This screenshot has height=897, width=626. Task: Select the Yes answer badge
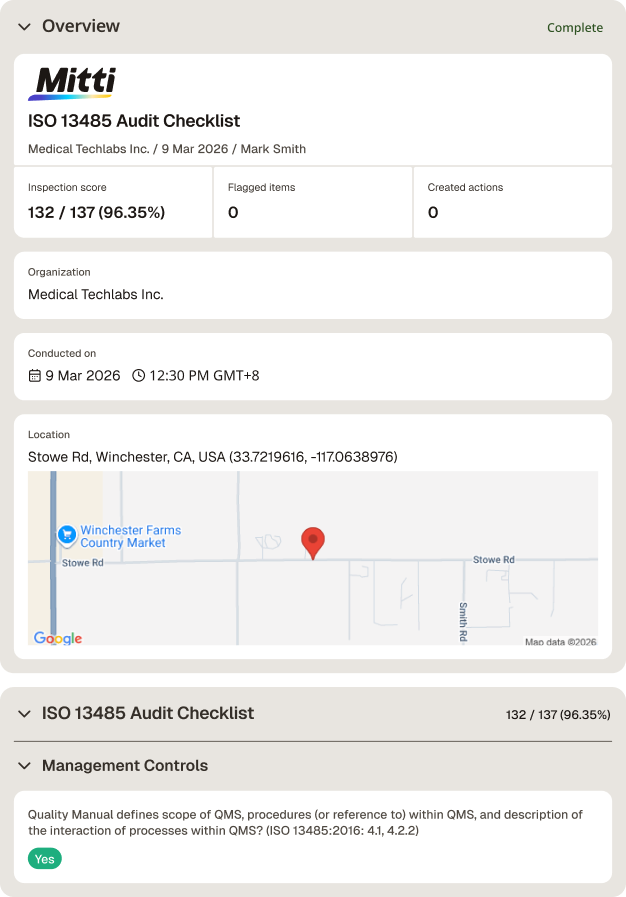coord(45,859)
